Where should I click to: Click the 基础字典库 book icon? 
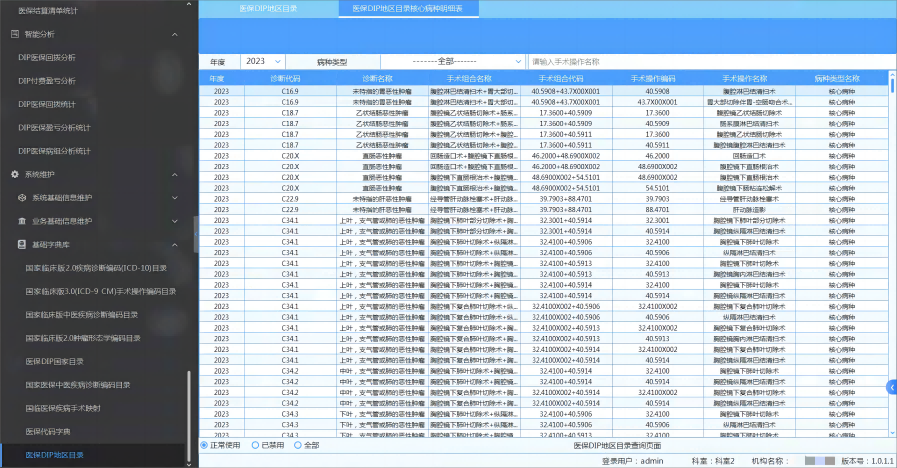[22, 244]
